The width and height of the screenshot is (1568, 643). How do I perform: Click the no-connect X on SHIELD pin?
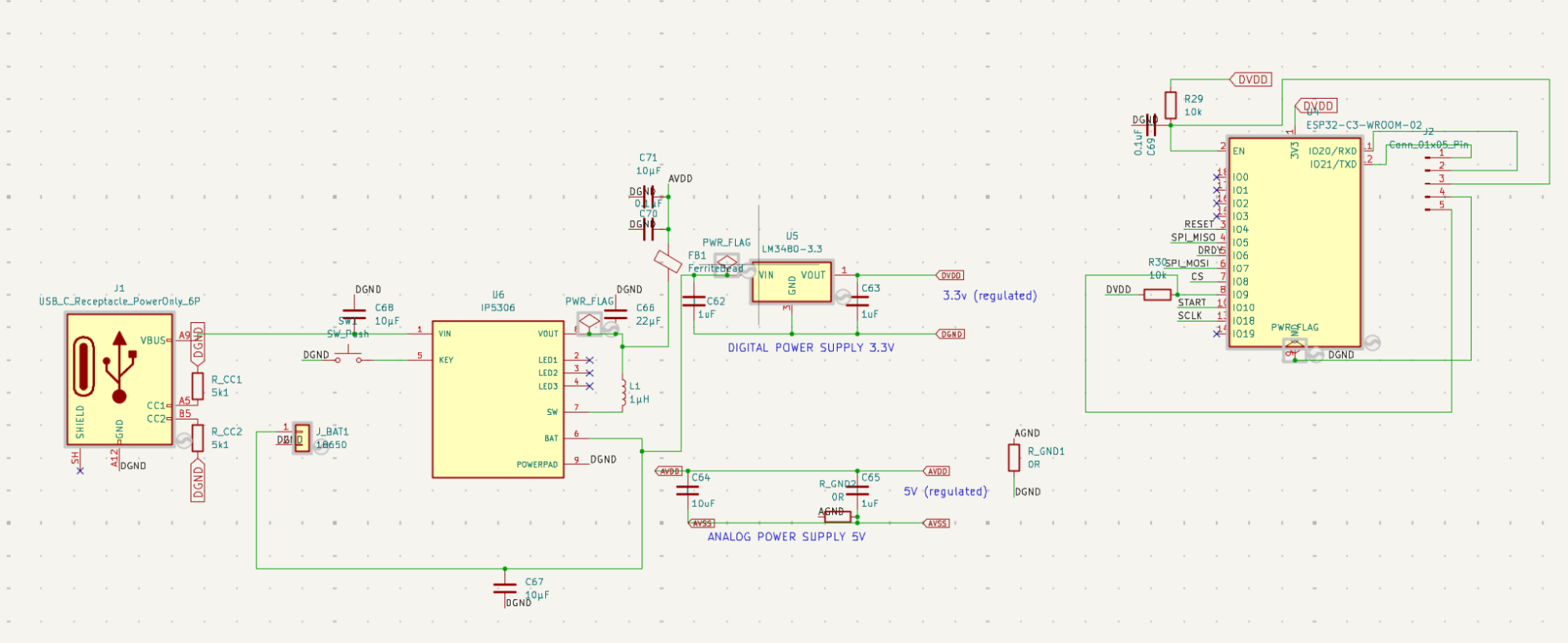coord(80,470)
